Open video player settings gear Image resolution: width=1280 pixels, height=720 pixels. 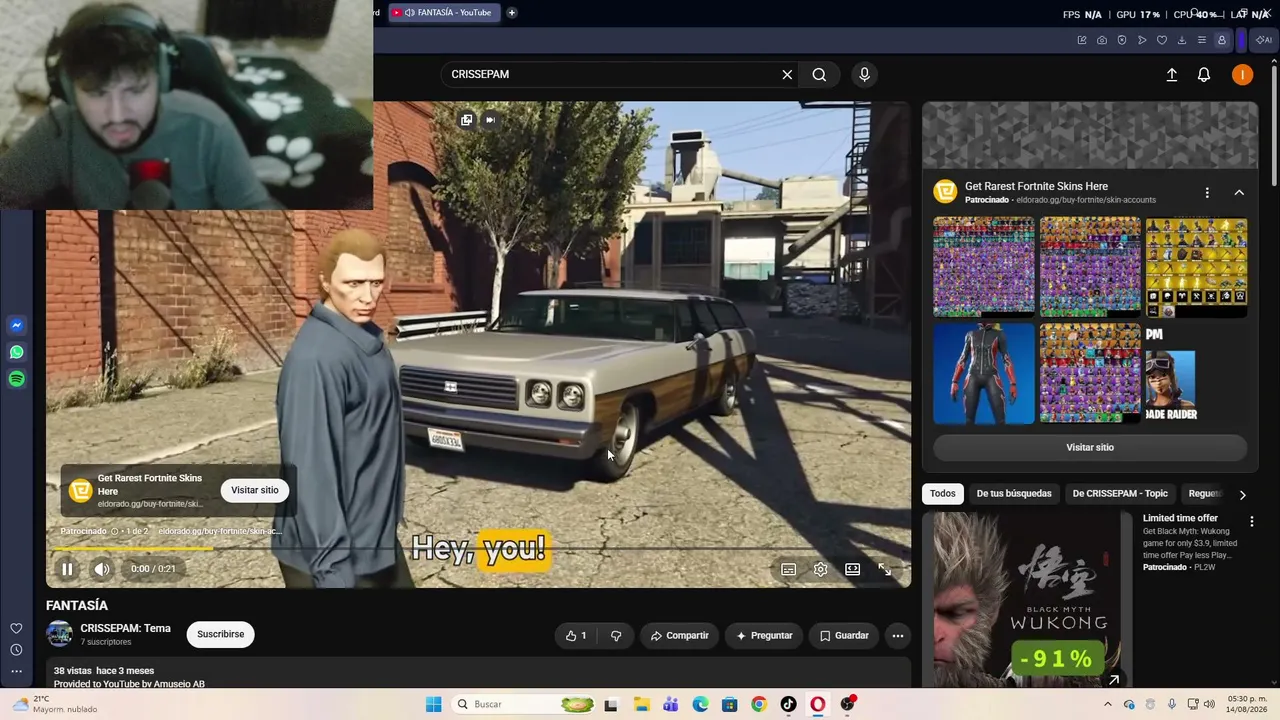tap(821, 569)
